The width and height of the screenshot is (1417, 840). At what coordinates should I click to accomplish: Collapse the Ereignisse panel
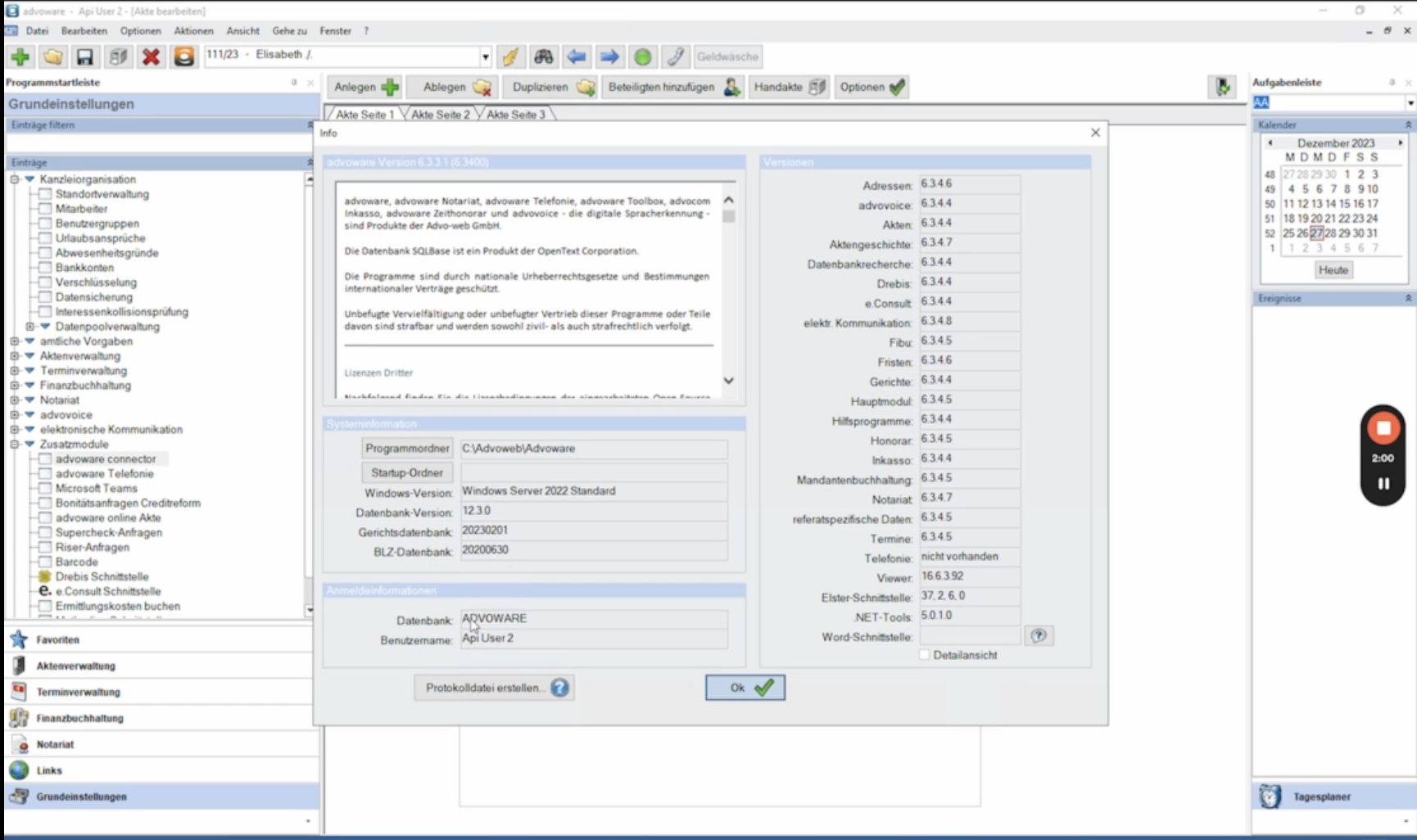(1408, 299)
